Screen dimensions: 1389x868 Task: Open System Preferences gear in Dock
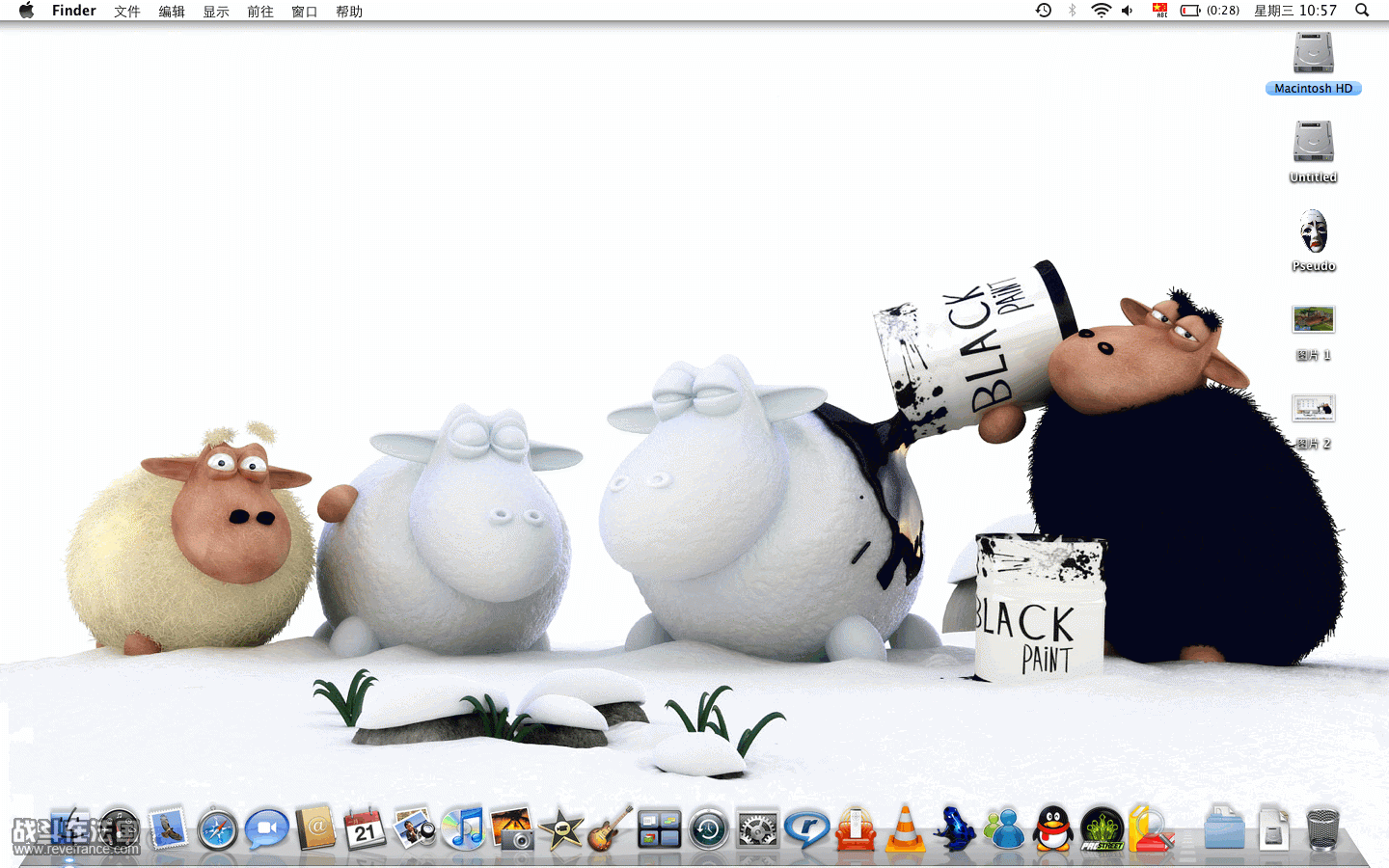click(x=758, y=829)
